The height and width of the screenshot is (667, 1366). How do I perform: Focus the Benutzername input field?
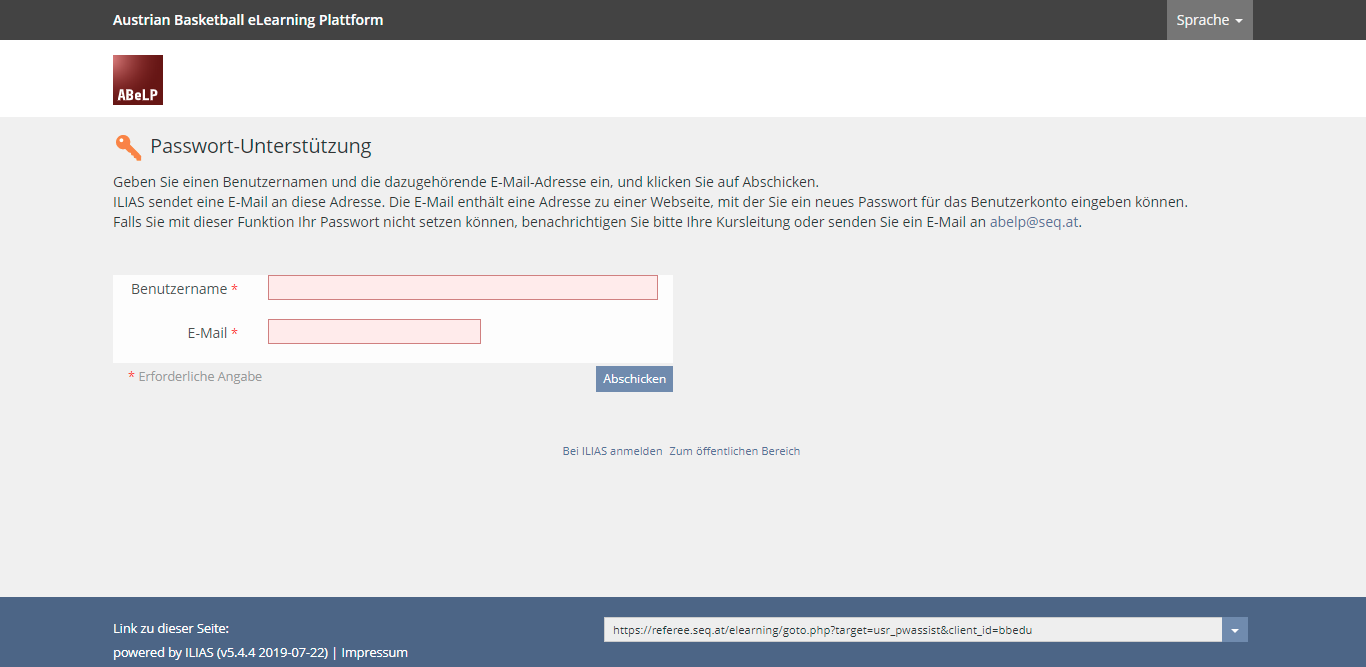tap(462, 288)
